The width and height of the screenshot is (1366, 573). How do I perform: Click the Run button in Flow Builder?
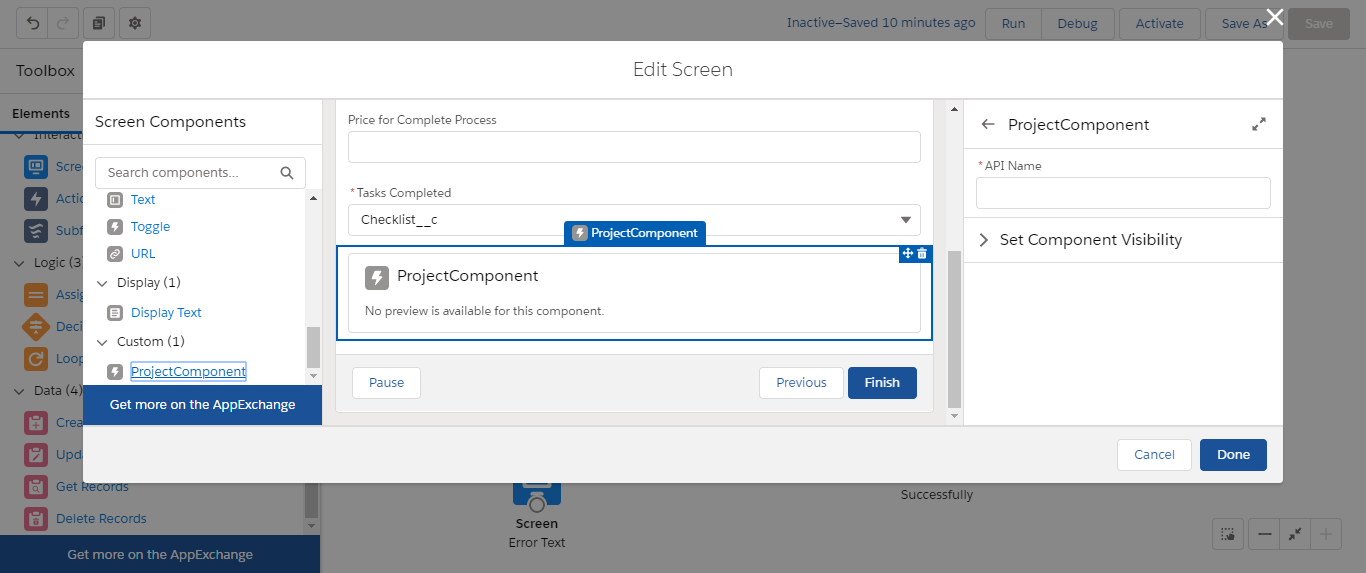(x=1013, y=23)
